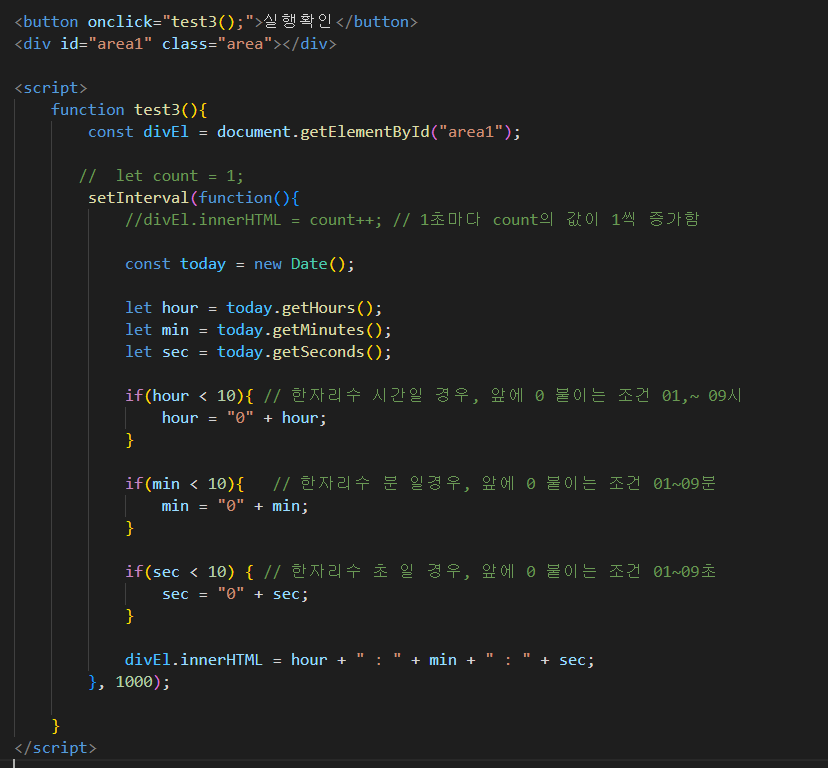Click the closing brace of the hour if-block
Viewport: 828px width, 768px height.
tap(129, 440)
